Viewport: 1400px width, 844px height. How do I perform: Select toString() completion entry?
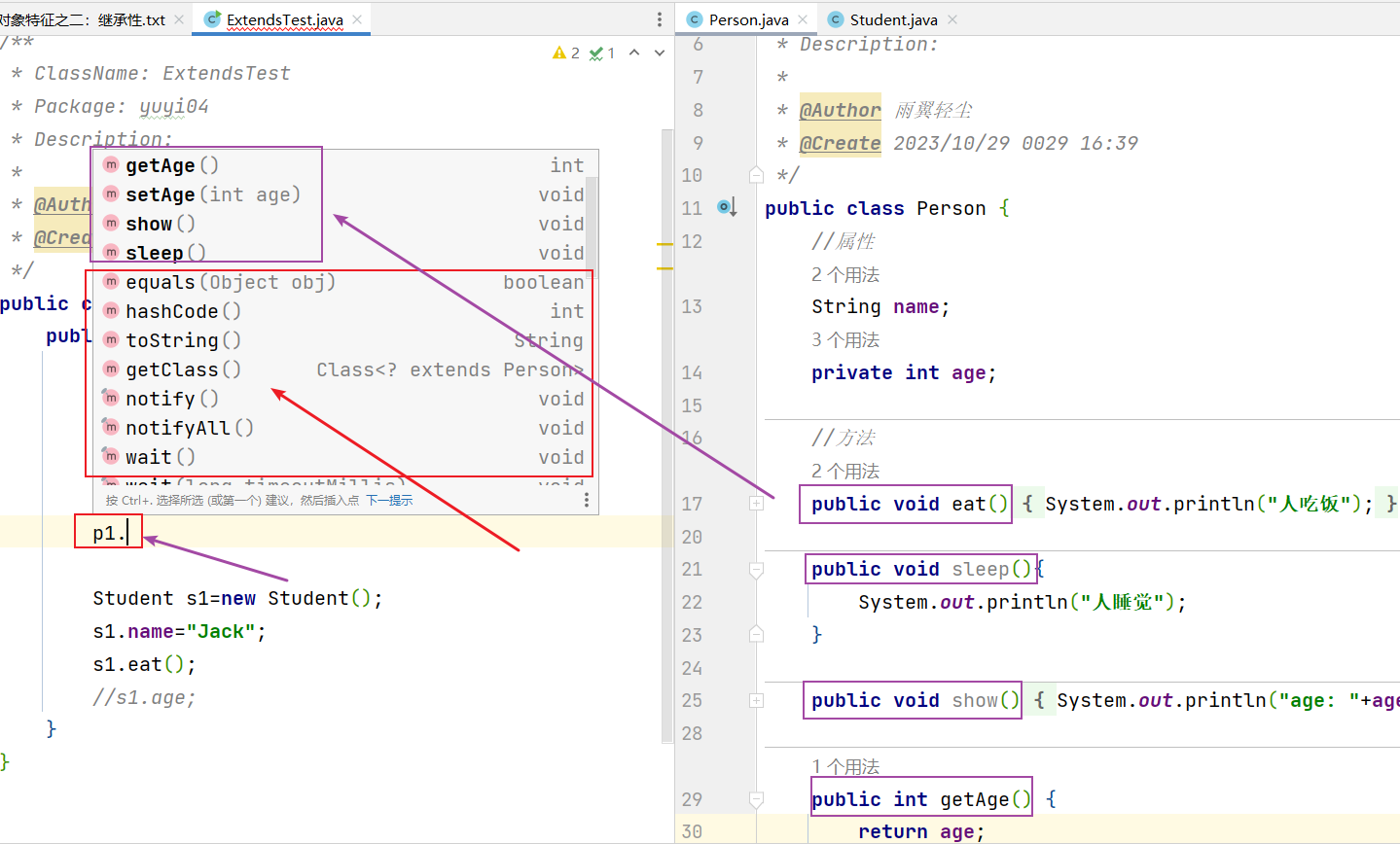click(344, 340)
